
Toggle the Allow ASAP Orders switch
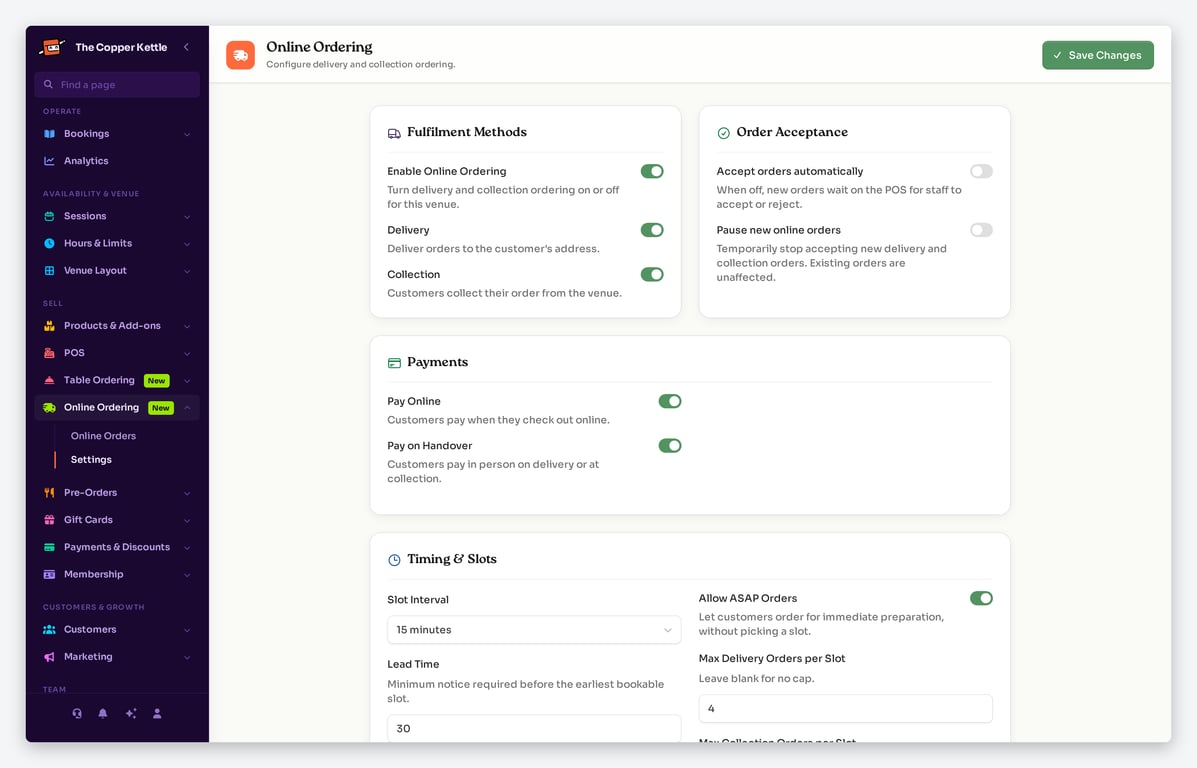(981, 598)
